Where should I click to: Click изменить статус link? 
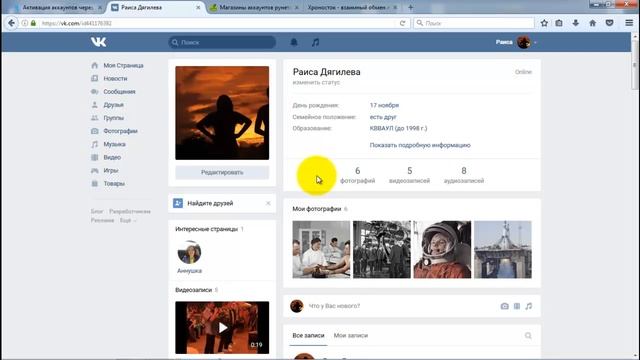point(316,82)
